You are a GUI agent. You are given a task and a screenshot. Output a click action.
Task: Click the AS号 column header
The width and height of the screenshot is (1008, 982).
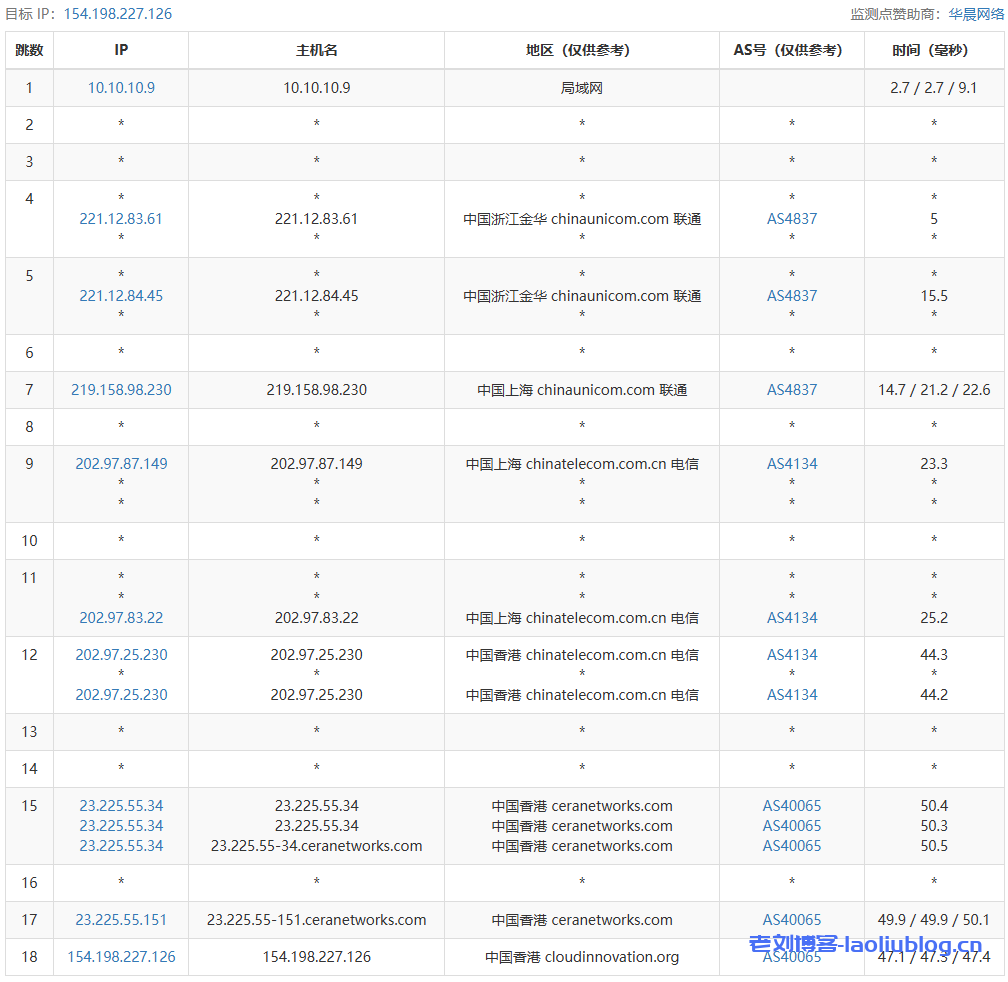(792, 50)
